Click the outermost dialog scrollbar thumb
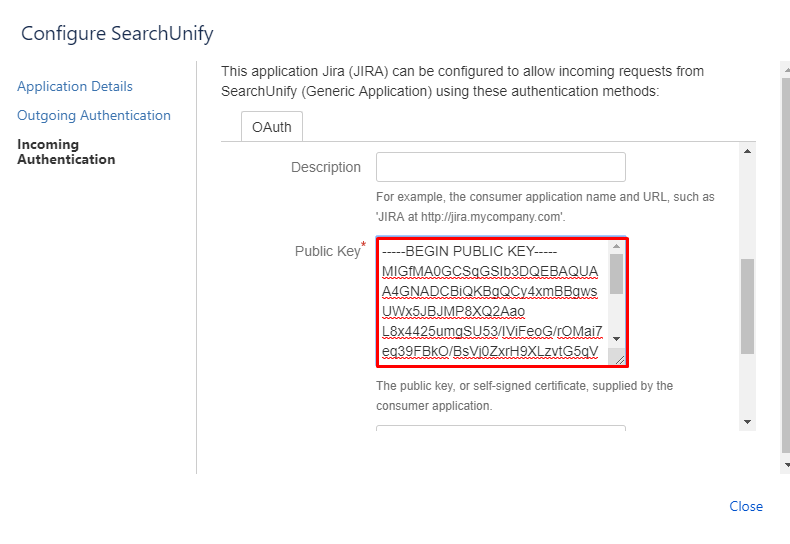Viewport: 790px width, 544px height. coord(785,260)
